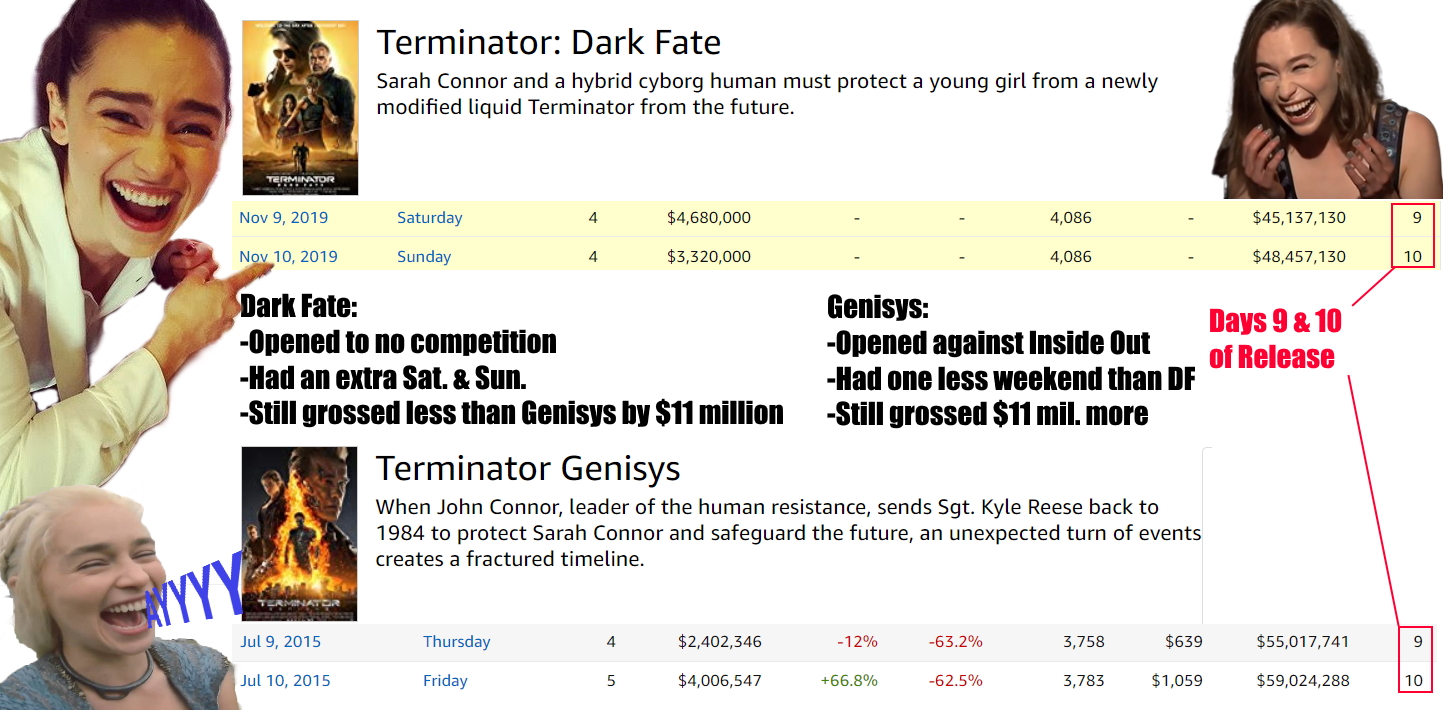Click the Thursday day link
This screenshot has width=1443, height=710.
coord(456,641)
